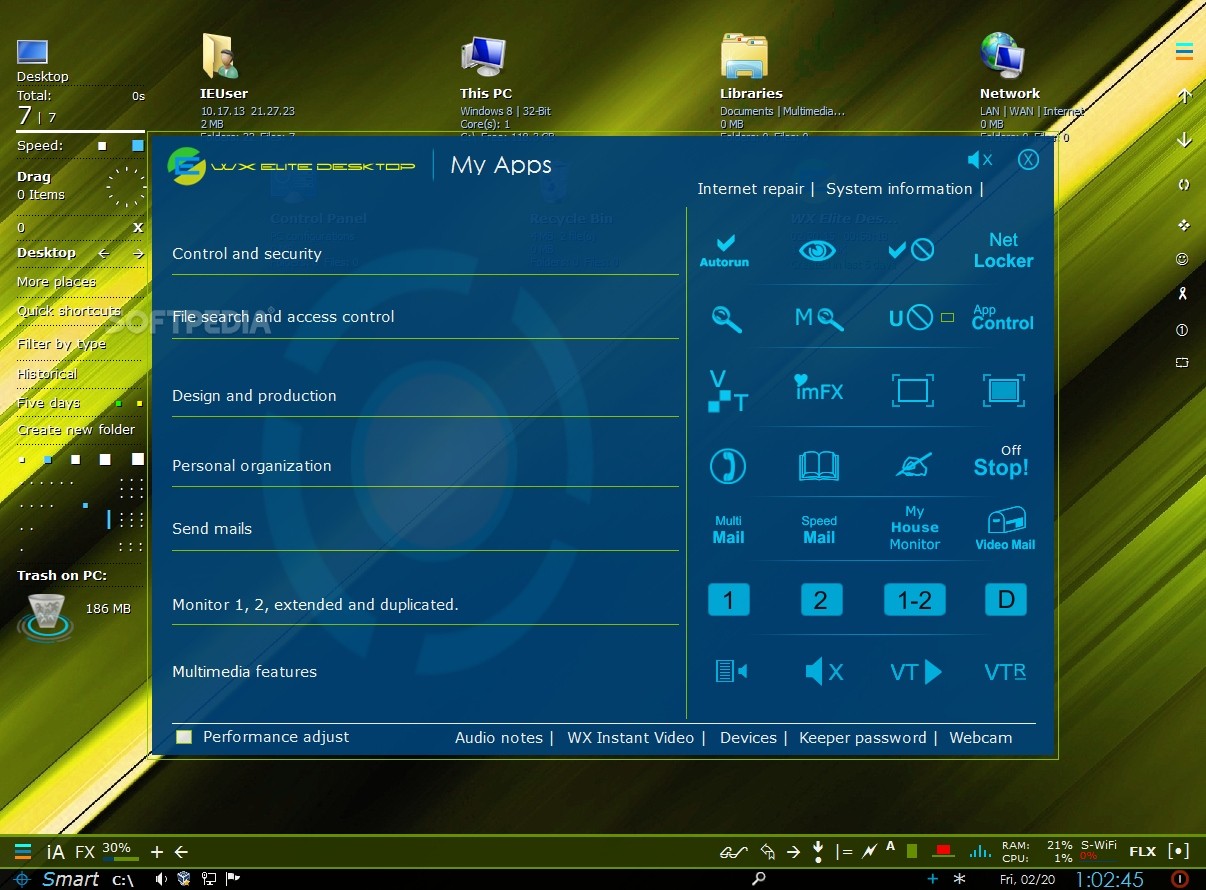Screen dimensions: 1206x890
Task: Select monitor 1 button
Action: 729,600
